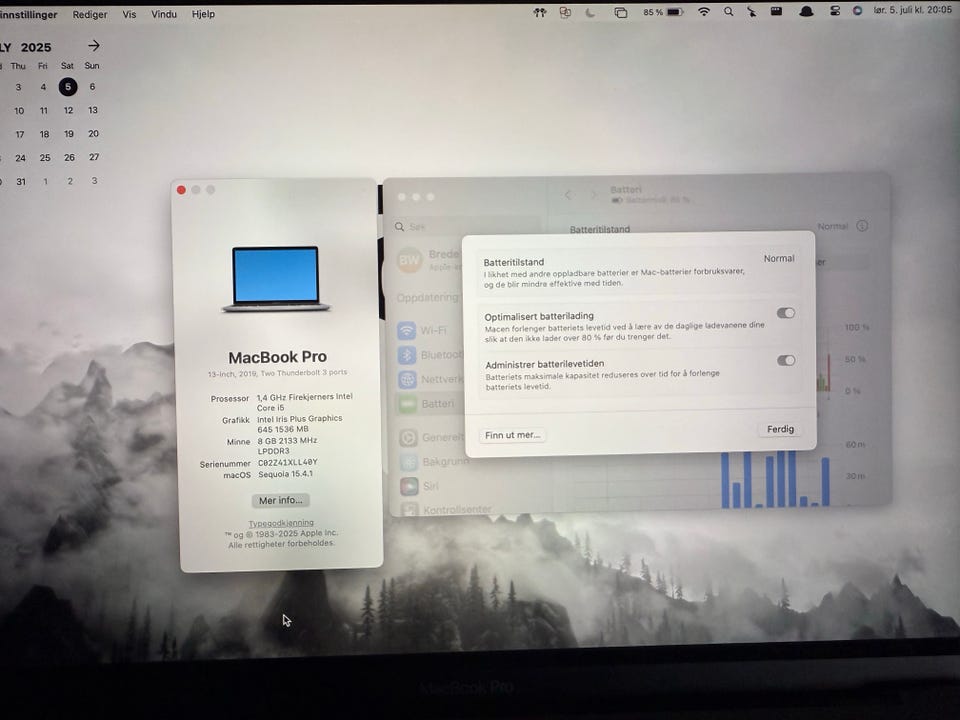
Task: Toggle Administrer batterilevetiden switch
Action: (x=786, y=360)
